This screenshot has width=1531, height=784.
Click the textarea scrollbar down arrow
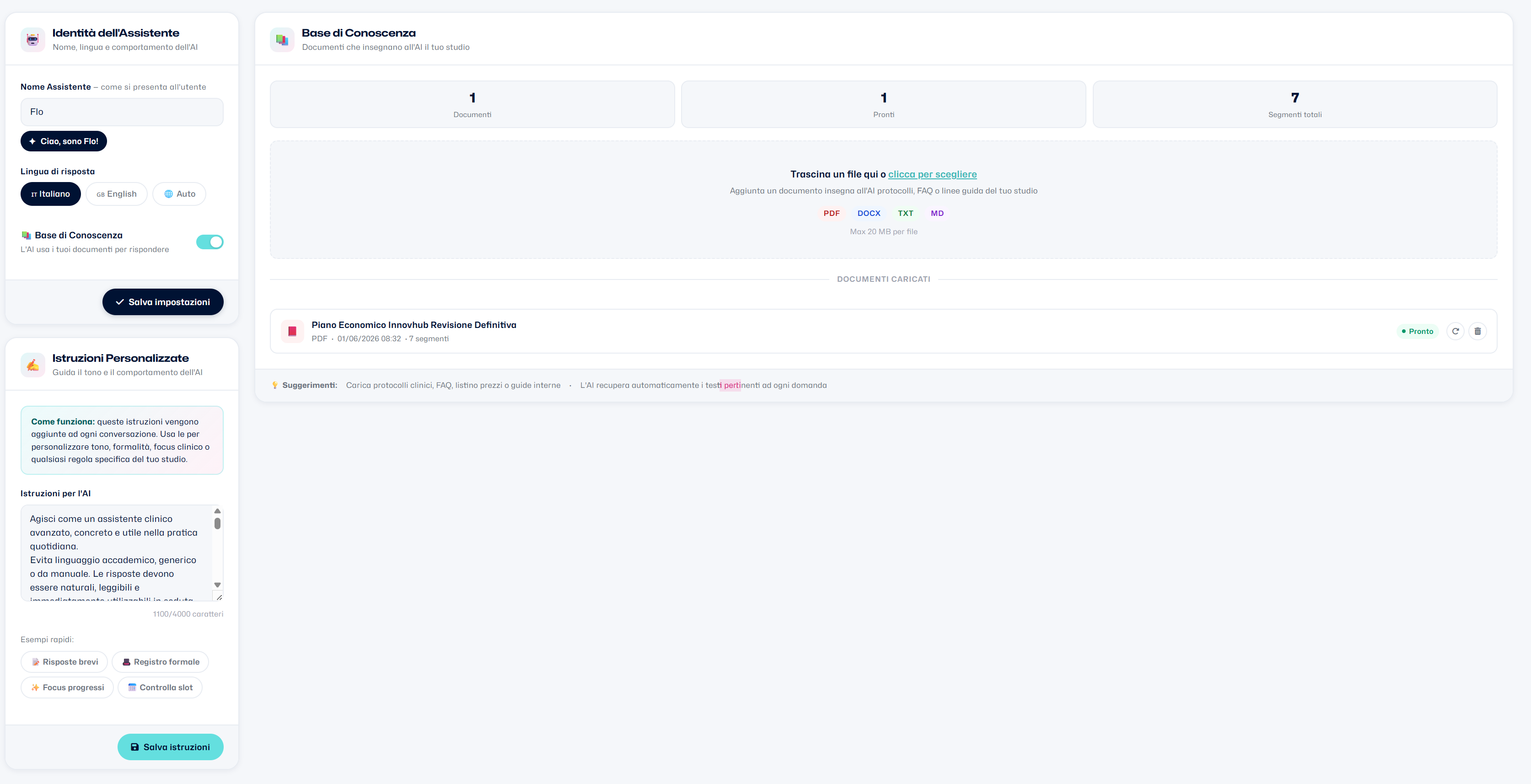(218, 585)
